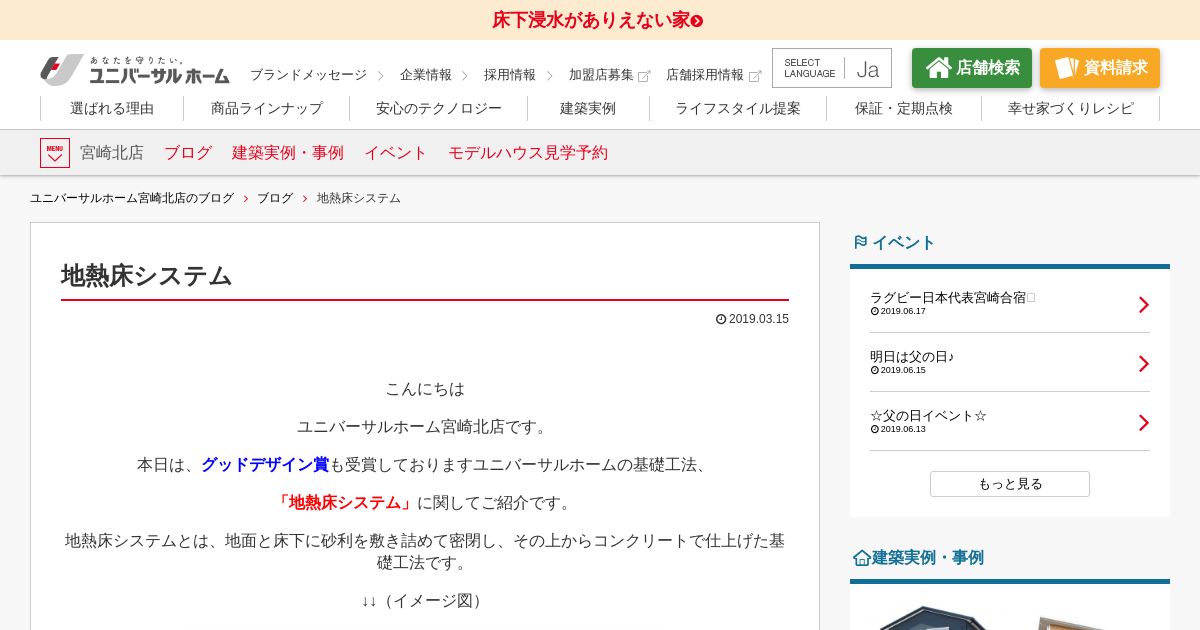Open 保証・定期点検 menu item
This screenshot has width=1200, height=630.
pos(904,108)
